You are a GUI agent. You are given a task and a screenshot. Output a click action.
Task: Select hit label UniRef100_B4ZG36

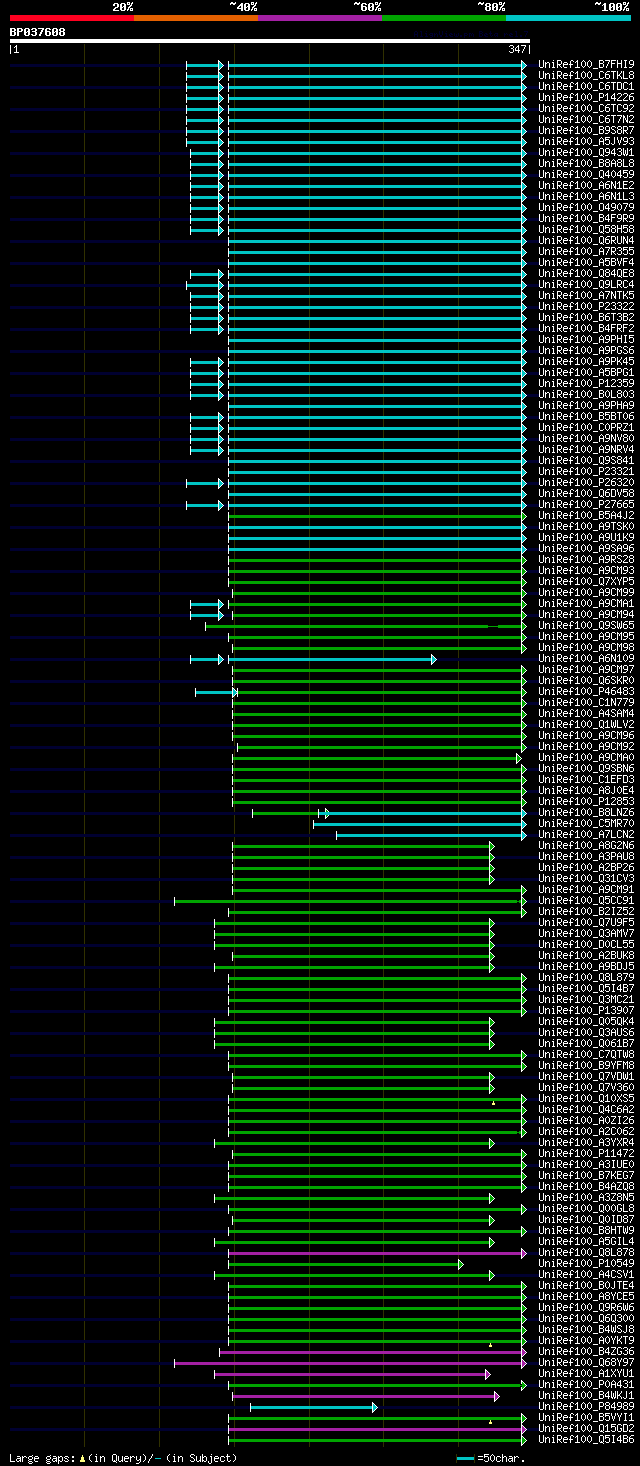[x=586, y=1351]
